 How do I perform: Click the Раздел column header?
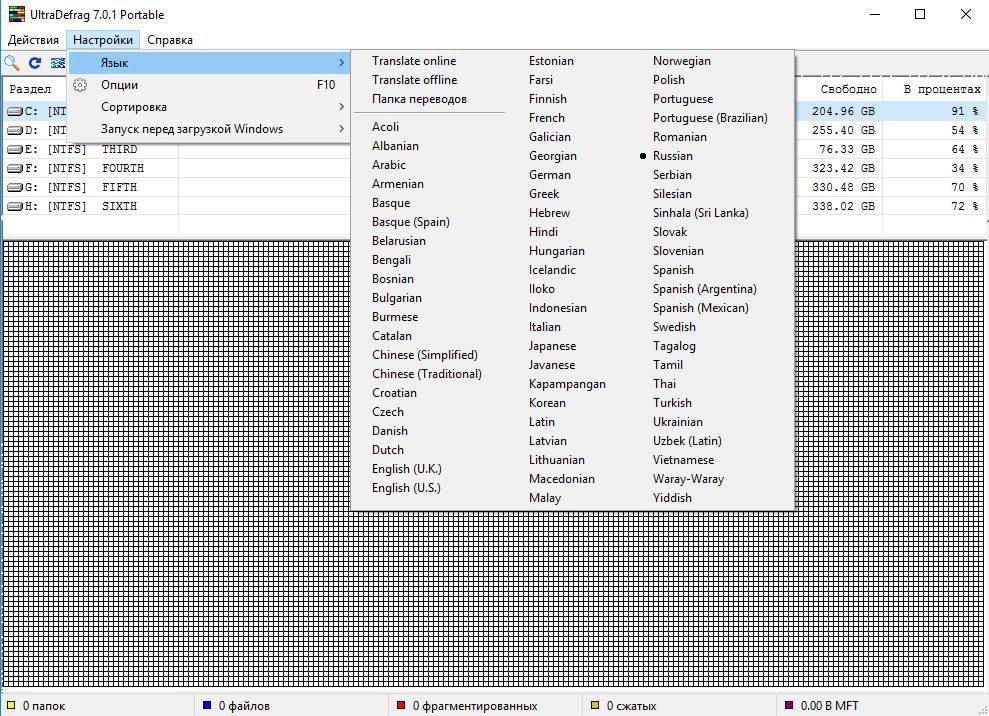[30, 89]
